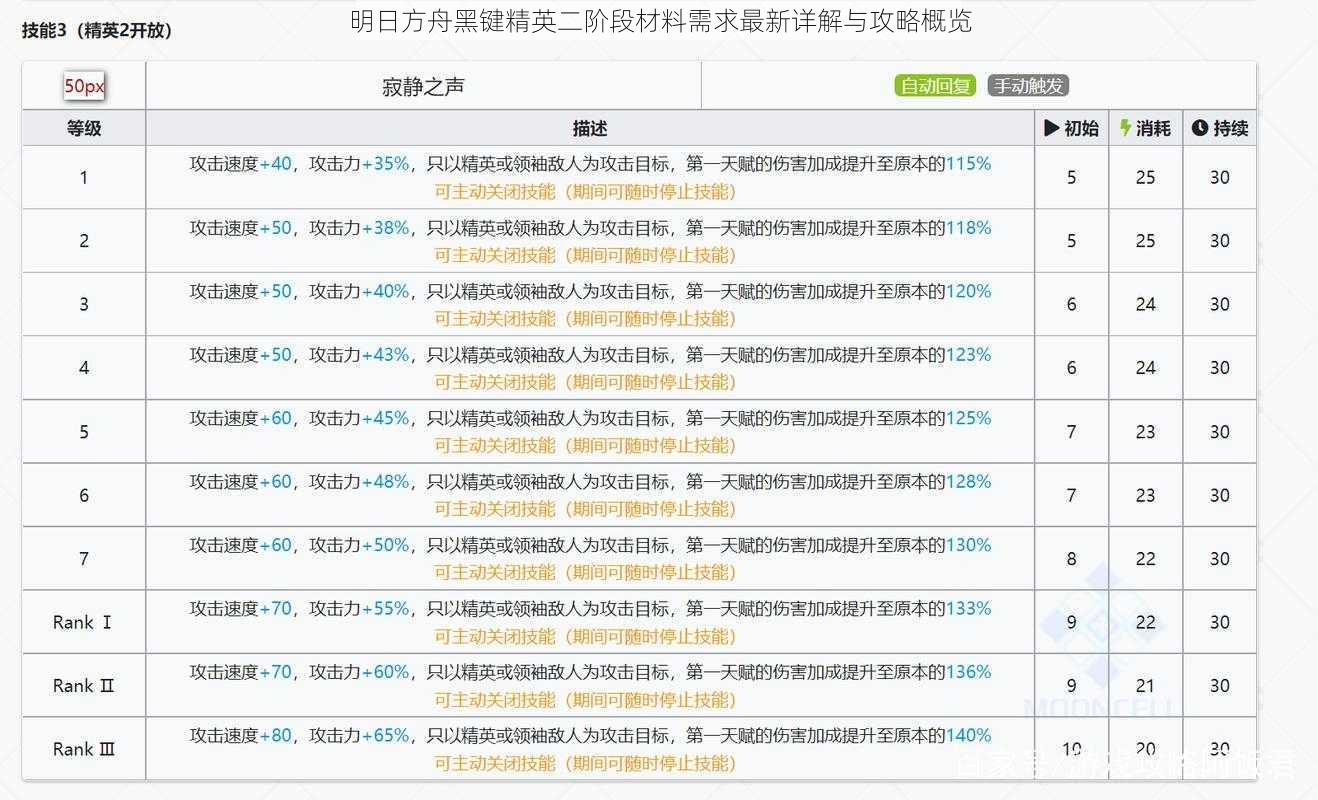
Task: Select the Rank Ⅰ row label
Action: tap(83, 622)
